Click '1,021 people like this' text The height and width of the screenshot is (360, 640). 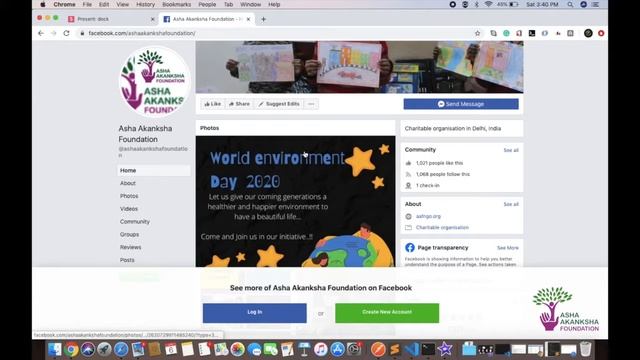pos(439,163)
